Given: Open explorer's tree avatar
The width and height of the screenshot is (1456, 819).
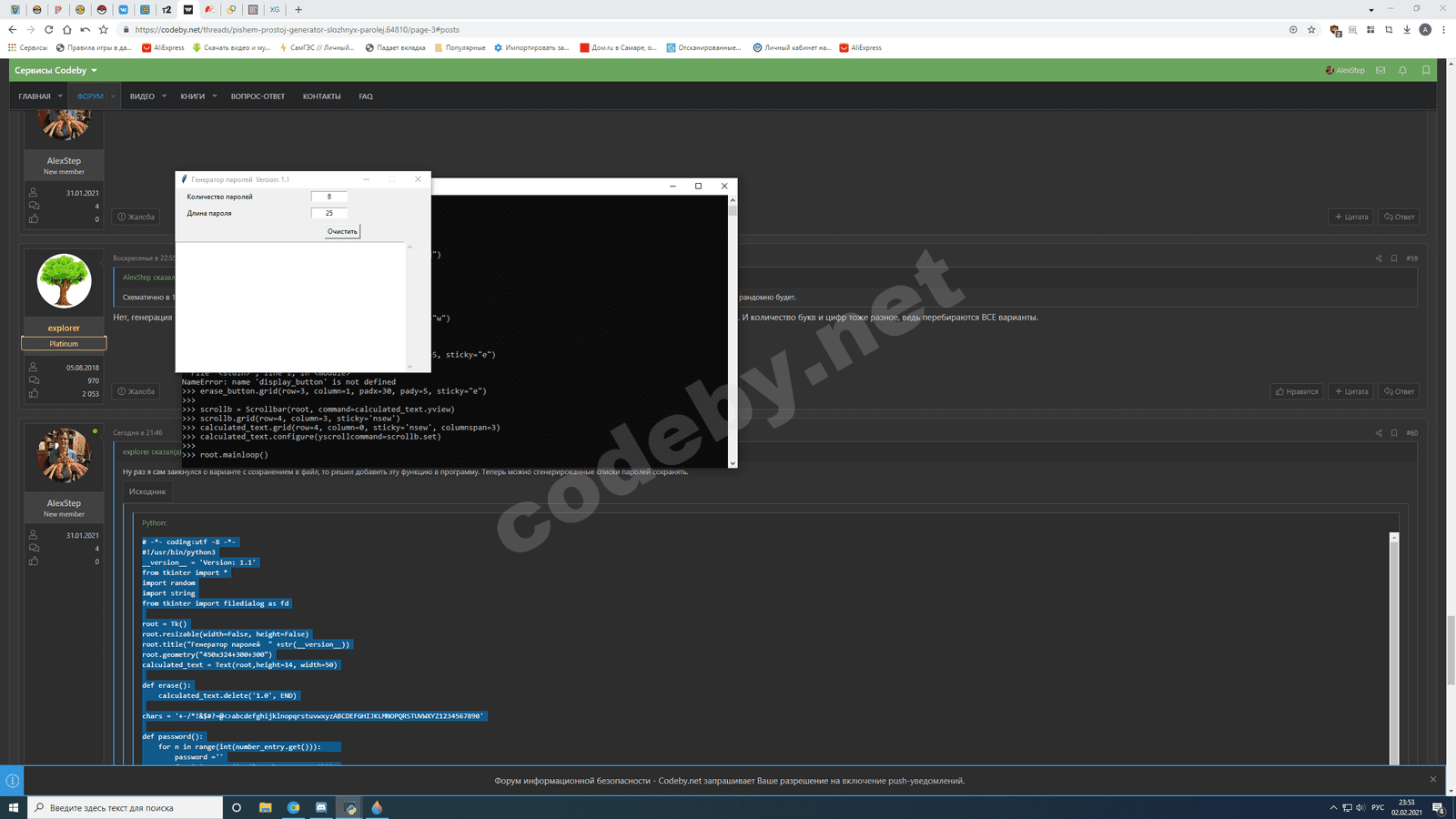Looking at the screenshot, I should (x=64, y=280).
